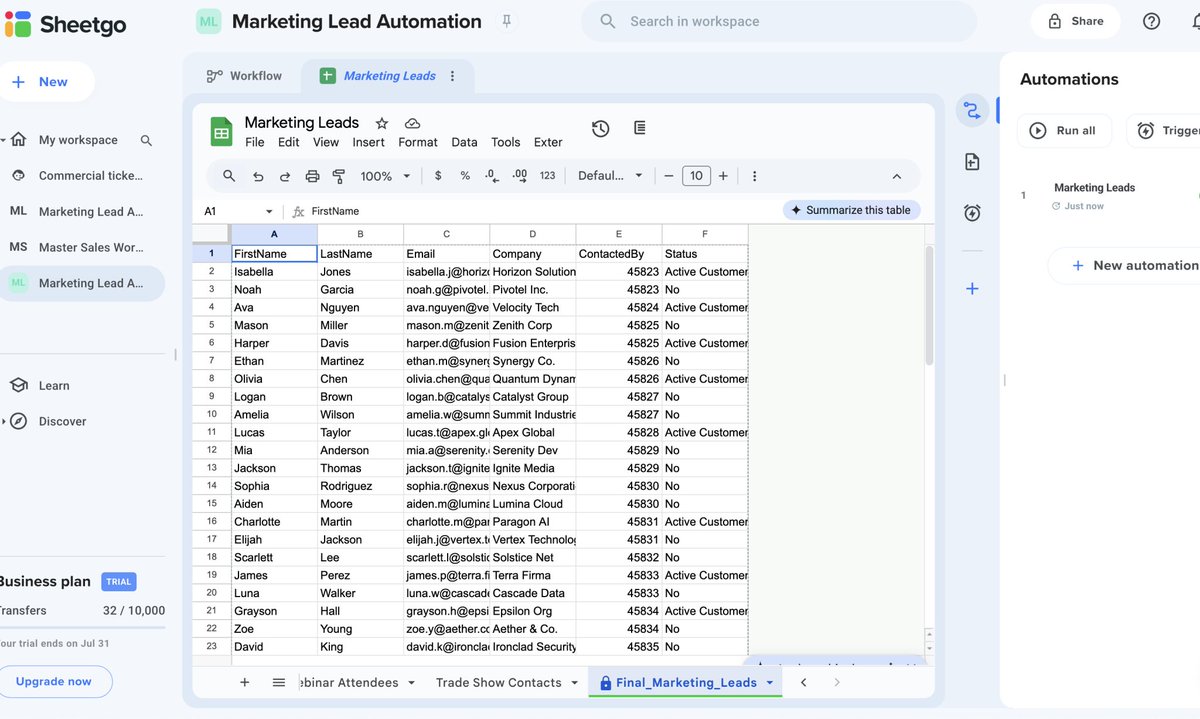This screenshot has width=1200, height=719.
Task: Print the spreadsheet
Action: (x=312, y=176)
